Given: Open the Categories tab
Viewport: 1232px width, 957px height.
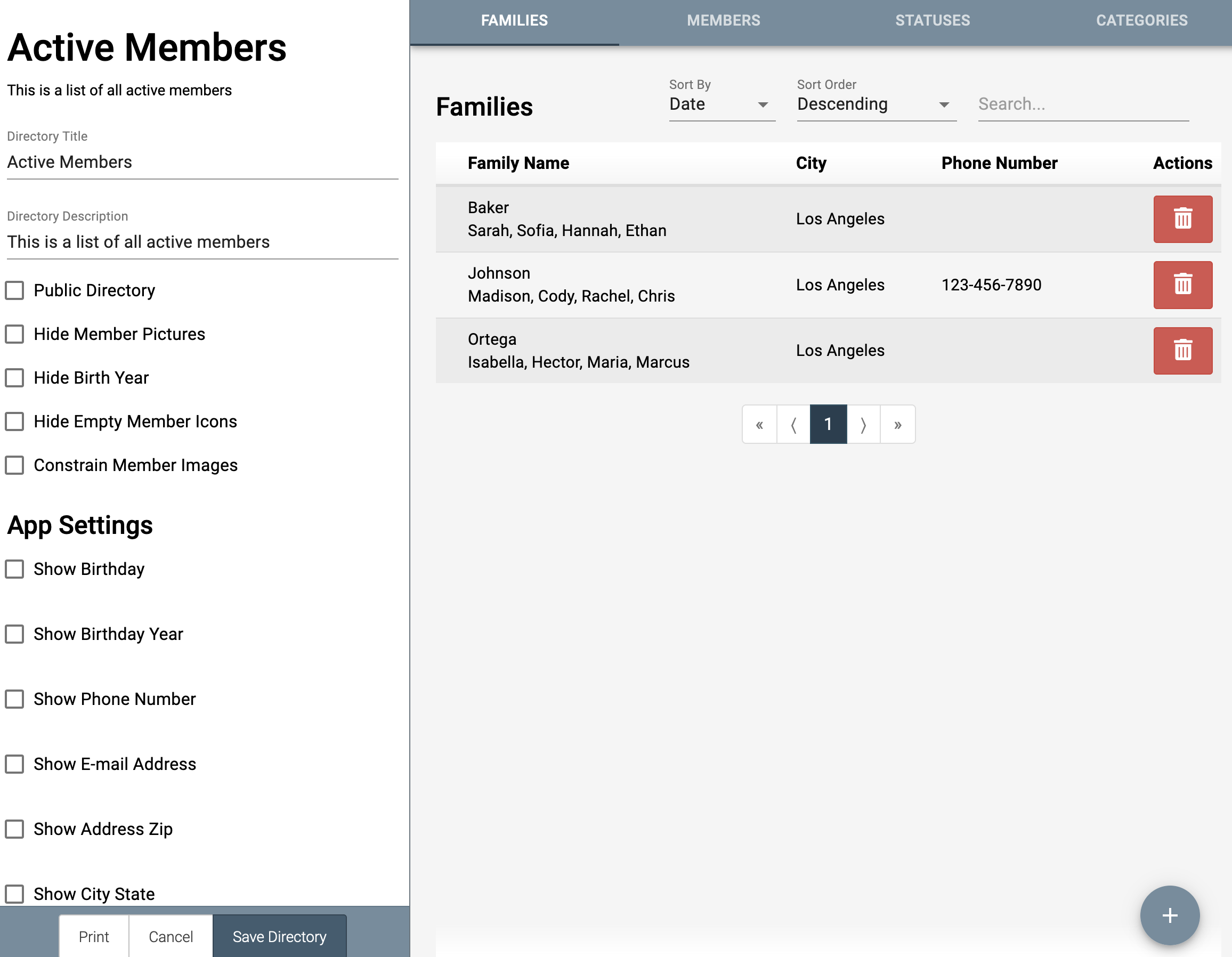Looking at the screenshot, I should point(1141,21).
